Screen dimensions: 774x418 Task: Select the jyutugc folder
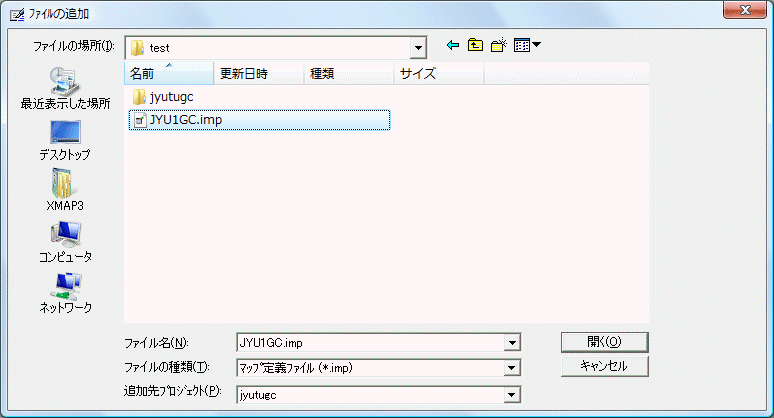[163, 97]
